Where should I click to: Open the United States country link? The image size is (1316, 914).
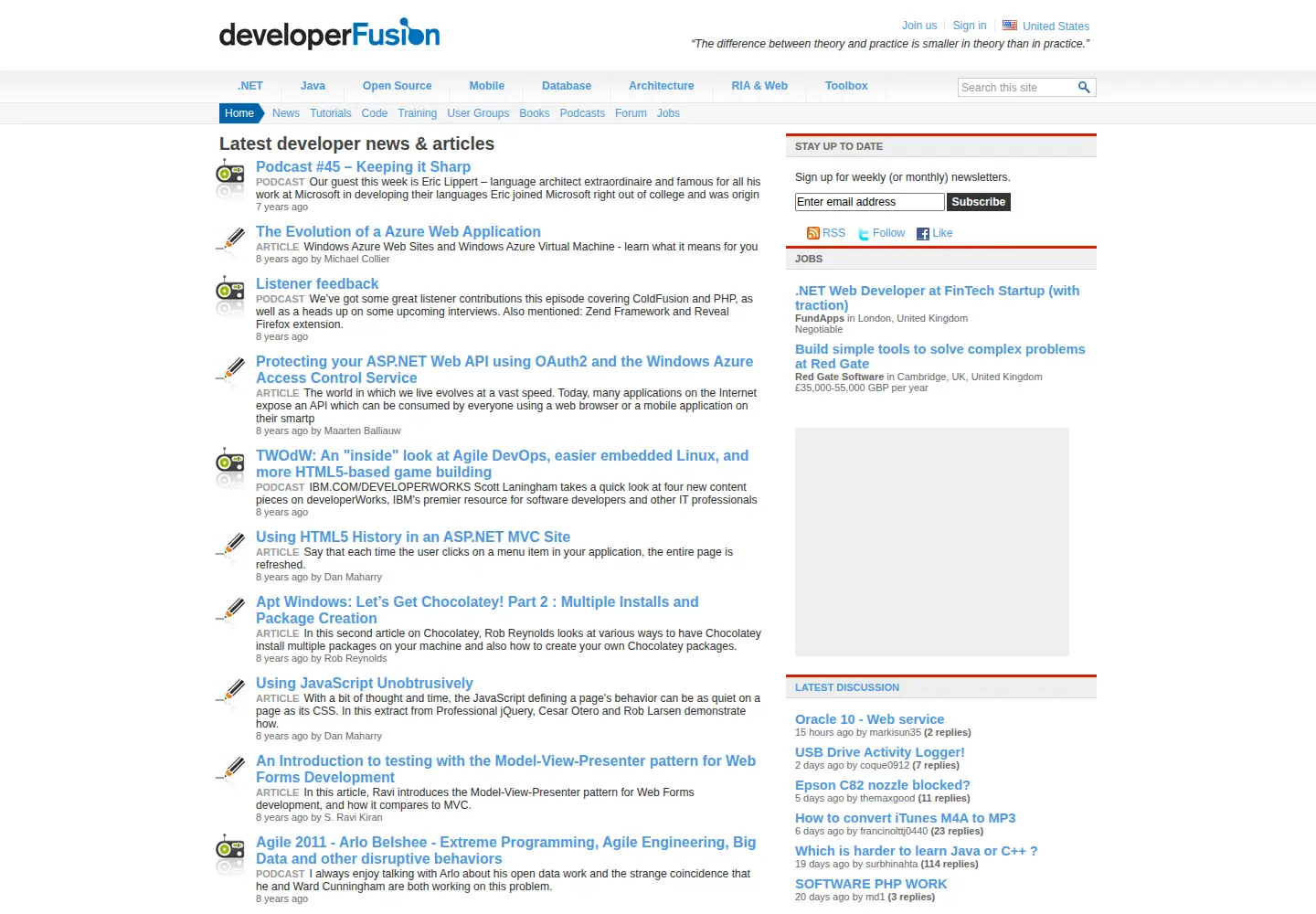pyautogui.click(x=1056, y=27)
